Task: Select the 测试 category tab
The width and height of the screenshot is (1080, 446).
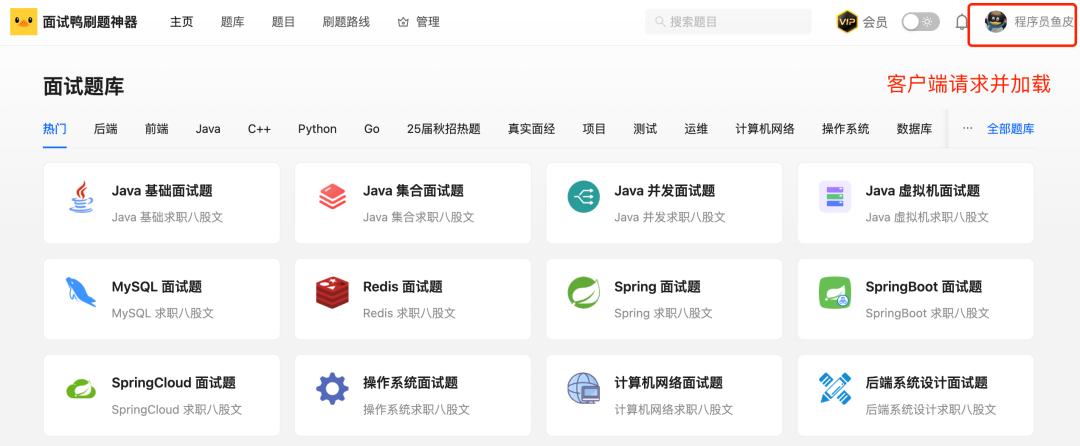Action: coord(645,129)
